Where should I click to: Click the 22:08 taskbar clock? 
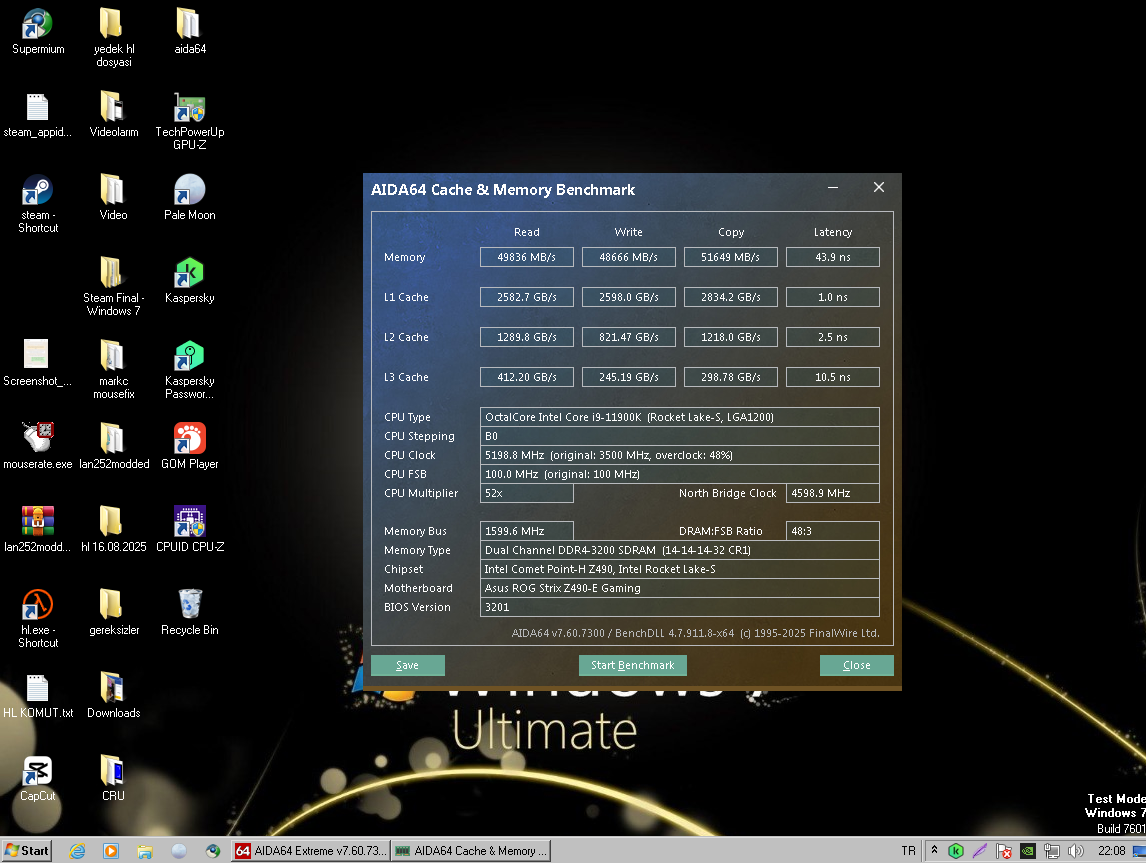(1111, 851)
